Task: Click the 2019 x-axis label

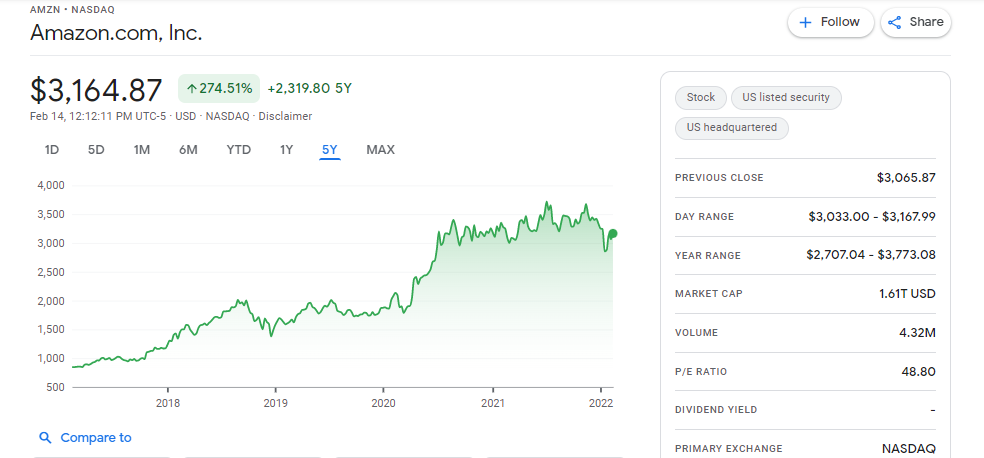Action: tap(275, 403)
